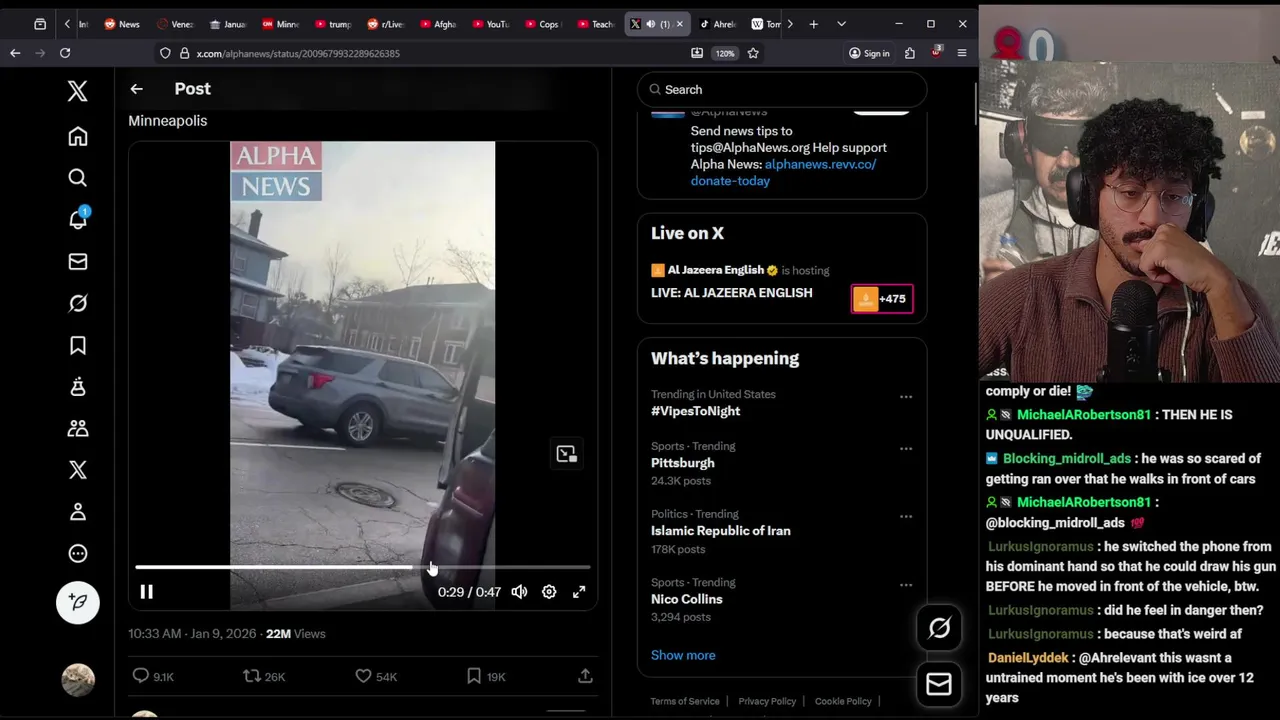Open Cookie Policy footer link
This screenshot has width=1280, height=720.
[843, 701]
